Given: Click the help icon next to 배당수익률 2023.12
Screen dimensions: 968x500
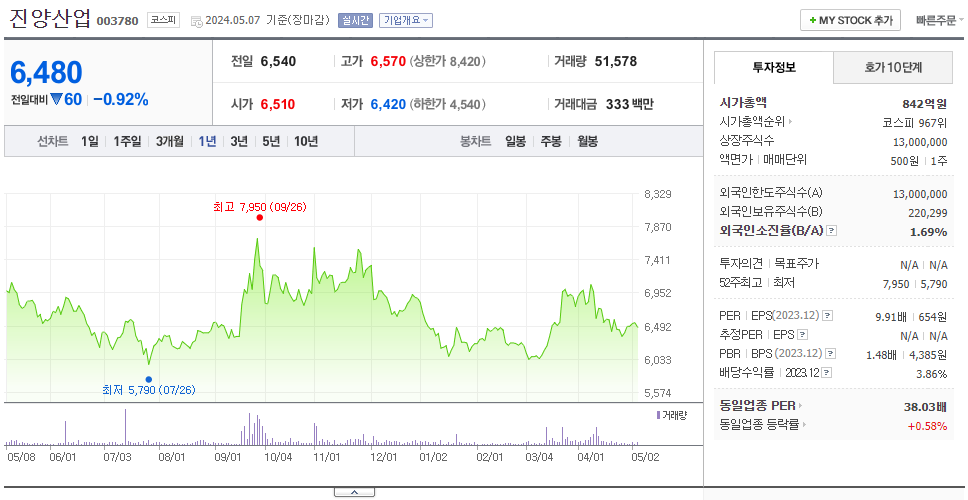Looking at the screenshot, I should click(827, 373).
